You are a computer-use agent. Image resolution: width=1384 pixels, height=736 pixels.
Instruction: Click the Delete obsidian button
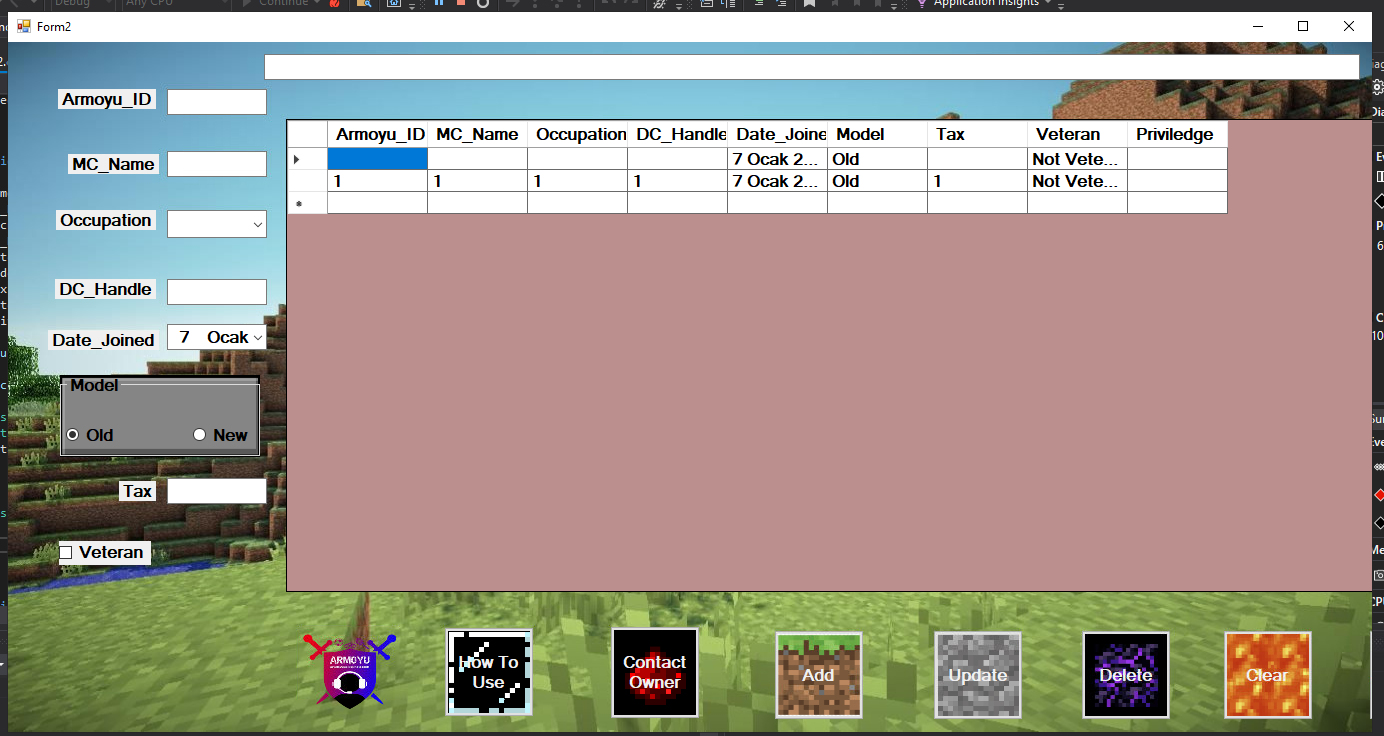click(x=1126, y=675)
